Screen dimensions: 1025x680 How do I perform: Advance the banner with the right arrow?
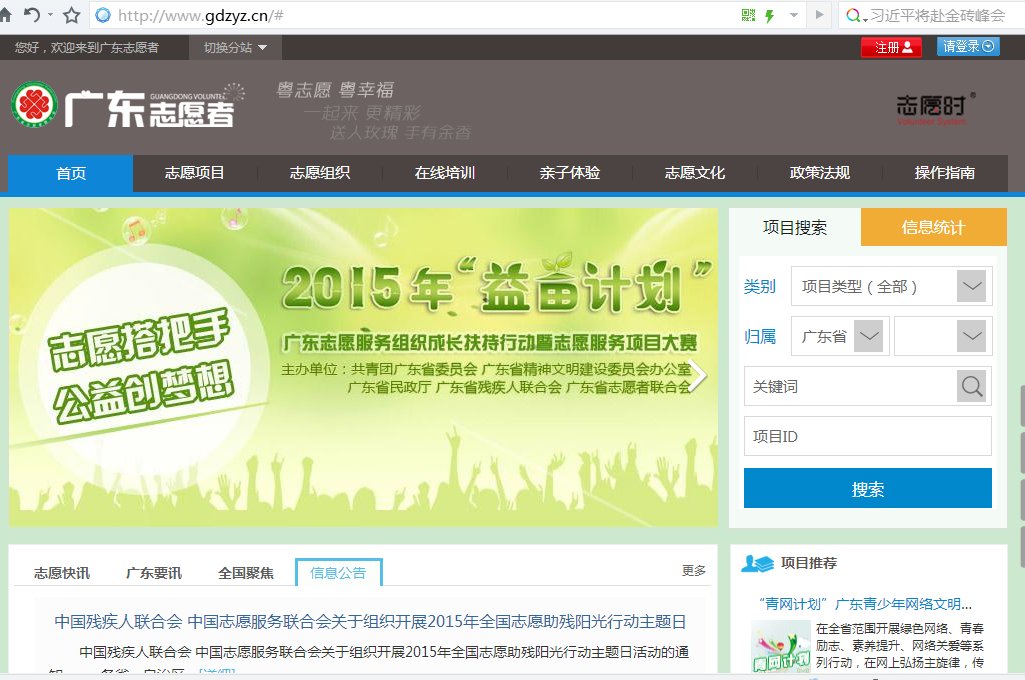point(700,375)
